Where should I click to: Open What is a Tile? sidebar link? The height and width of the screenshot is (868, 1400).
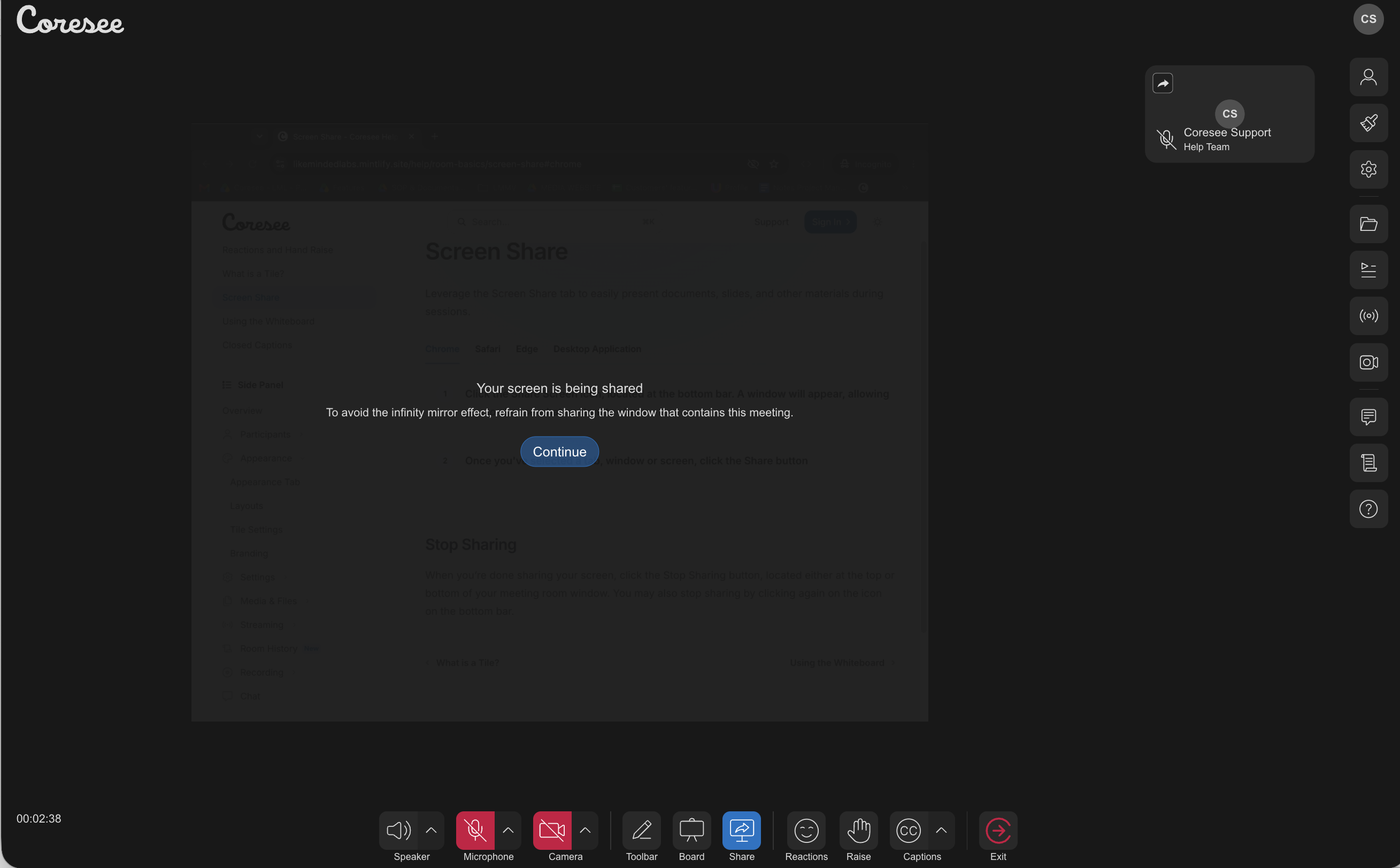click(252, 274)
